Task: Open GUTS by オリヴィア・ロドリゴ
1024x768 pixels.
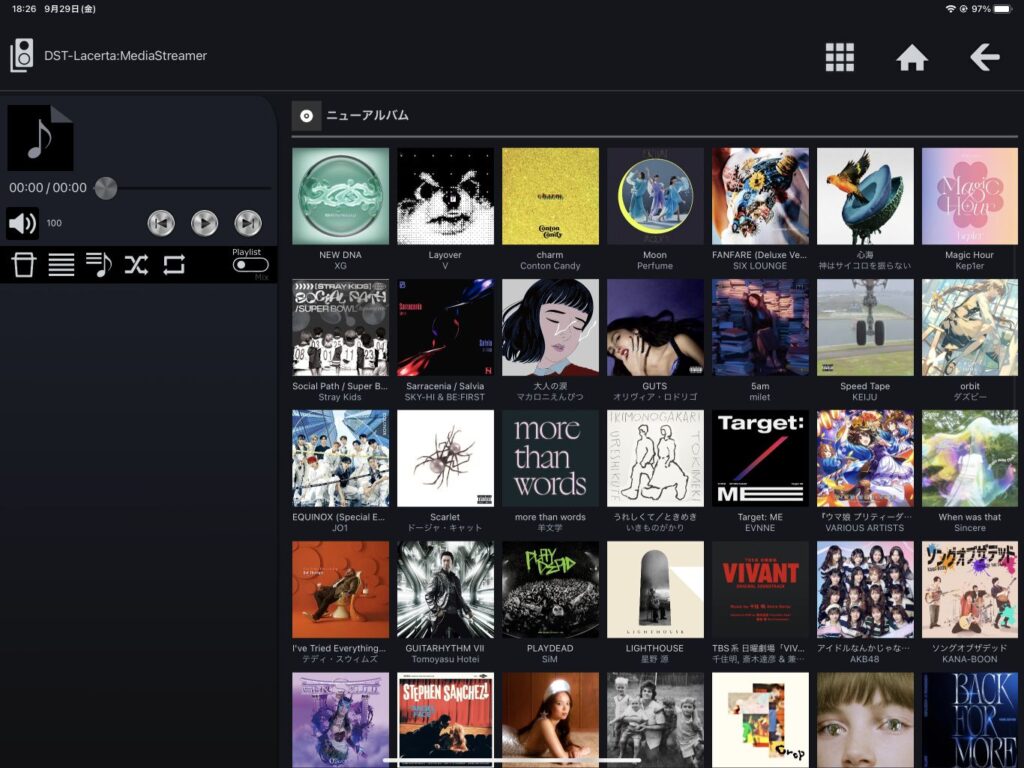Action: 654,327
